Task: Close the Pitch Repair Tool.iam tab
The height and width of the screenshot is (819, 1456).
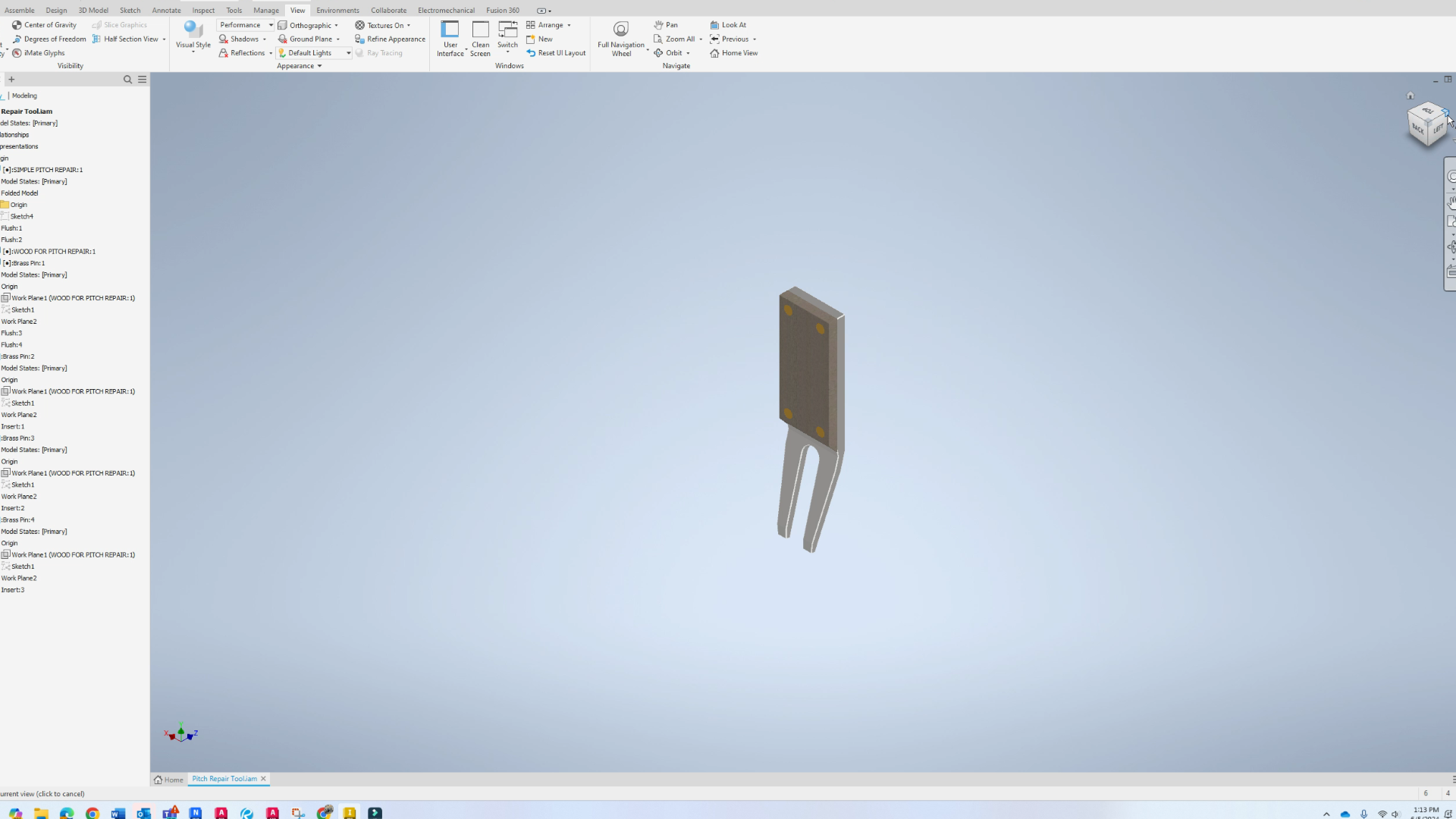Action: (264, 779)
